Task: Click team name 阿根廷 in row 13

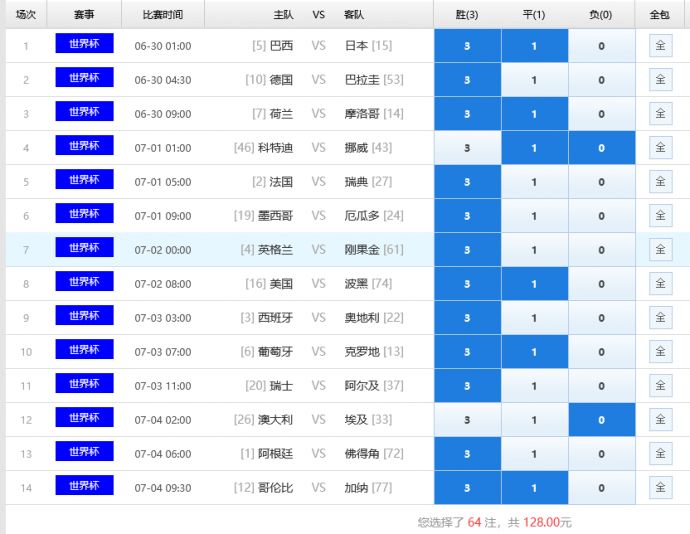Action: pyautogui.click(x=275, y=453)
